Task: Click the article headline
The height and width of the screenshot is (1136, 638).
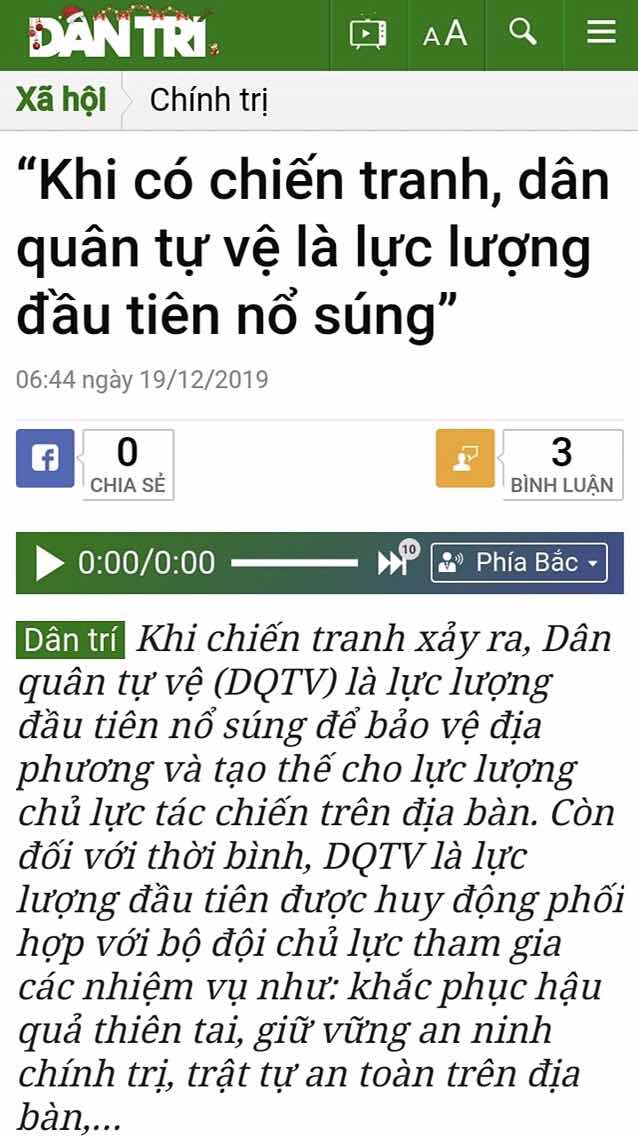Action: pos(314,248)
